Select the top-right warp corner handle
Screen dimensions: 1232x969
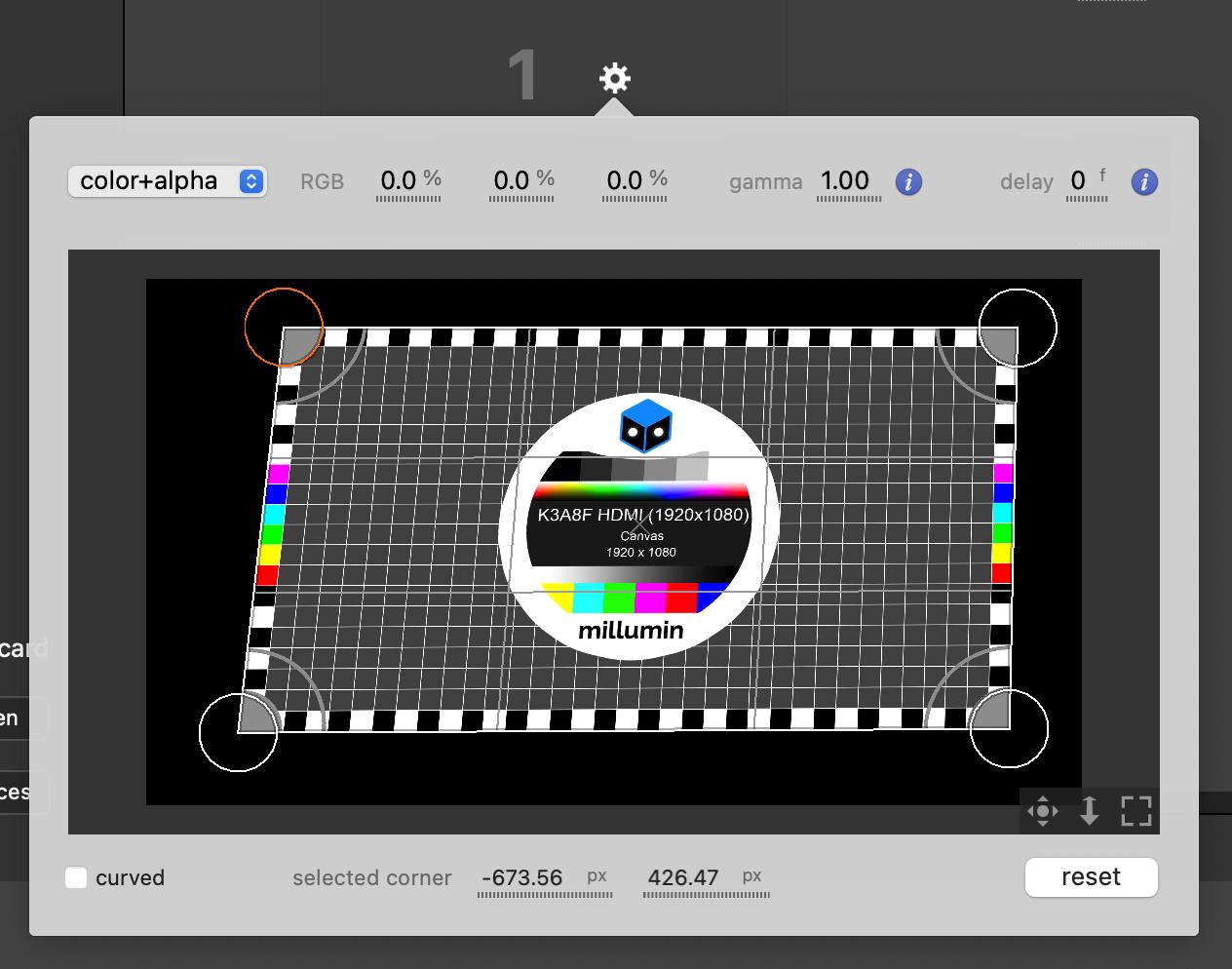[1018, 328]
